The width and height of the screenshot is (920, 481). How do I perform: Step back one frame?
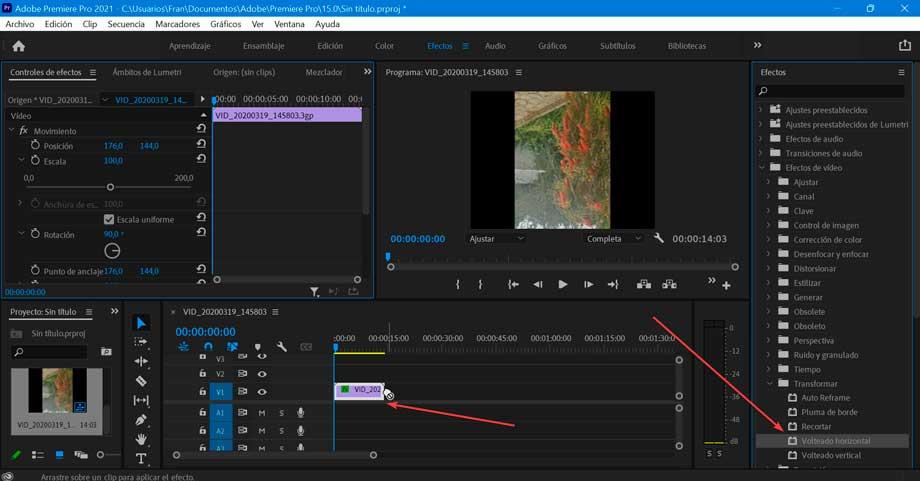point(537,284)
